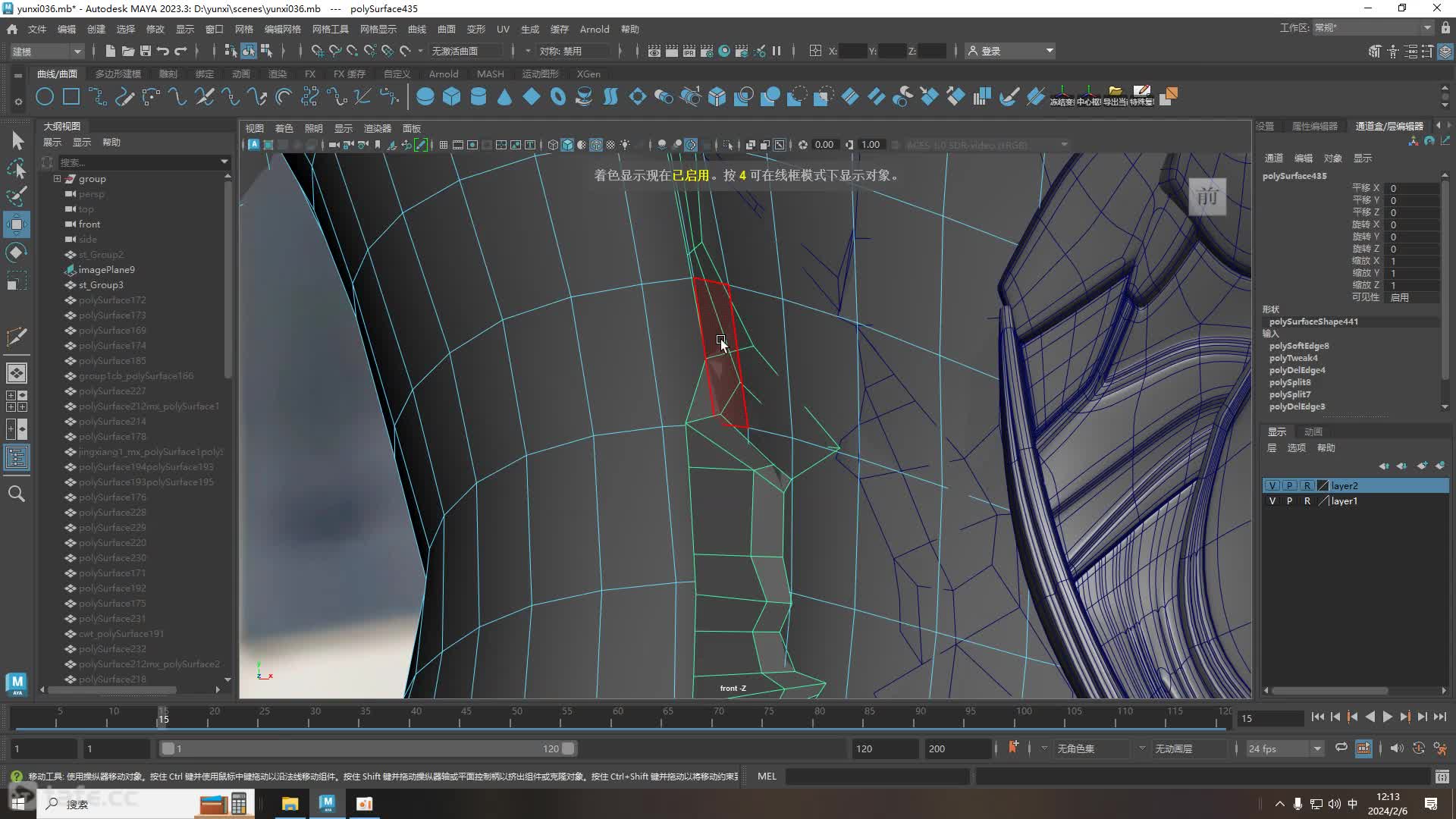Open the 动画 layer editor tab
This screenshot has width=1456, height=819.
[1313, 431]
